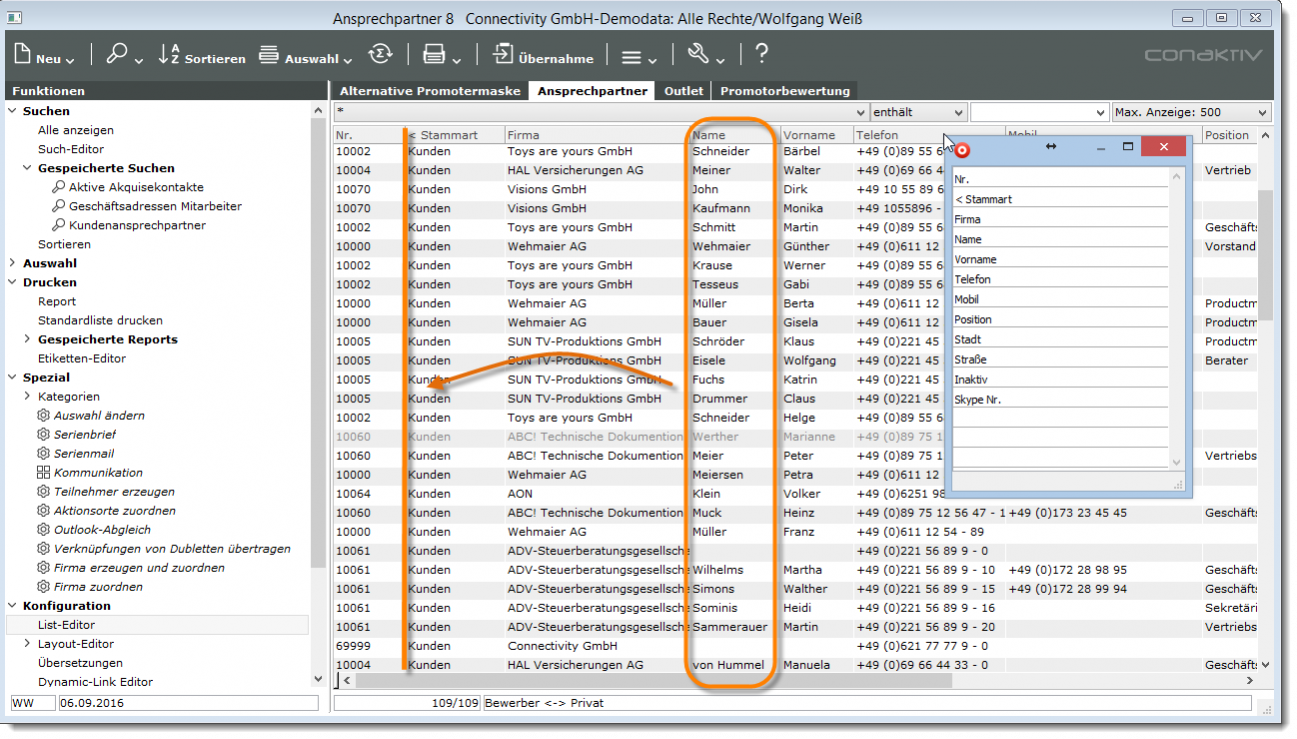Image resolution: width=1297 pixels, height=739 pixels.
Task: Switch to the Outlet tab
Action: point(683,91)
